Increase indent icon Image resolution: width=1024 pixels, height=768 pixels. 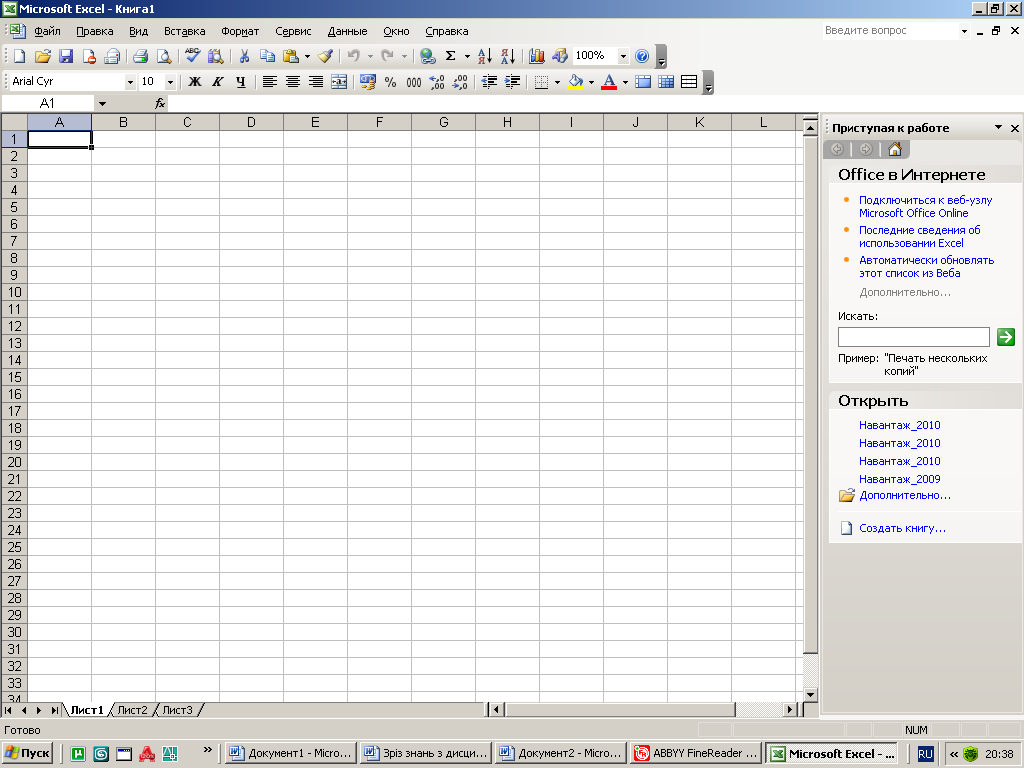(513, 82)
